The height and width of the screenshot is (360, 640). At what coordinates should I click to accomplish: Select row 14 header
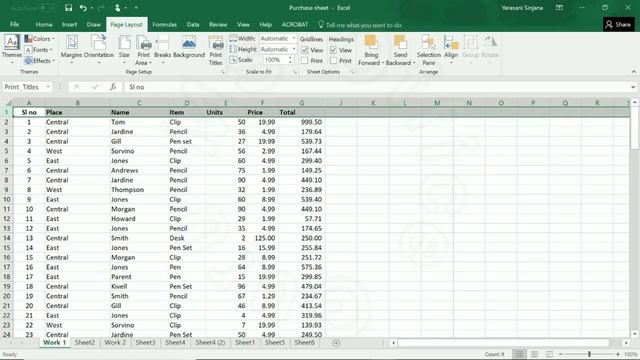7,238
